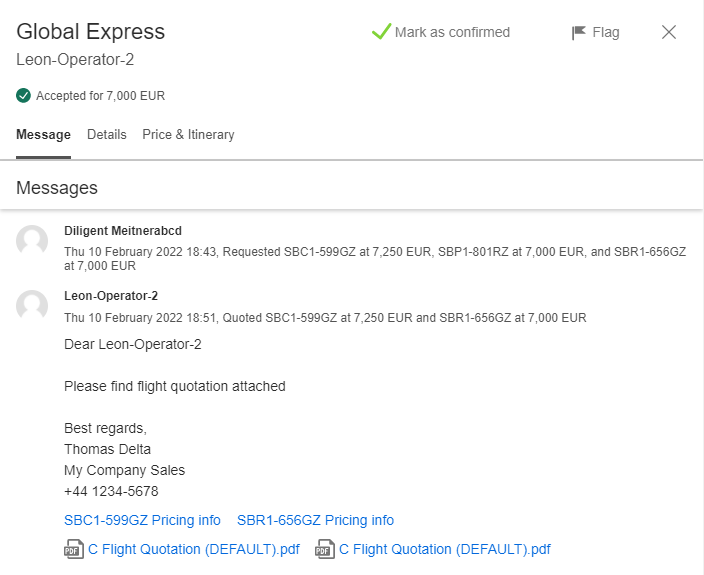Click Leon-Operator-2's avatar icon
704x575 pixels.
click(32, 306)
